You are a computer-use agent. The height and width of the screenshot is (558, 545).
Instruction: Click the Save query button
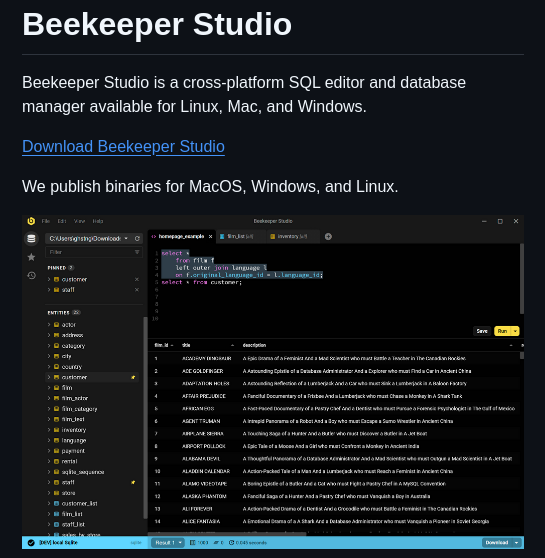pyautogui.click(x=482, y=331)
